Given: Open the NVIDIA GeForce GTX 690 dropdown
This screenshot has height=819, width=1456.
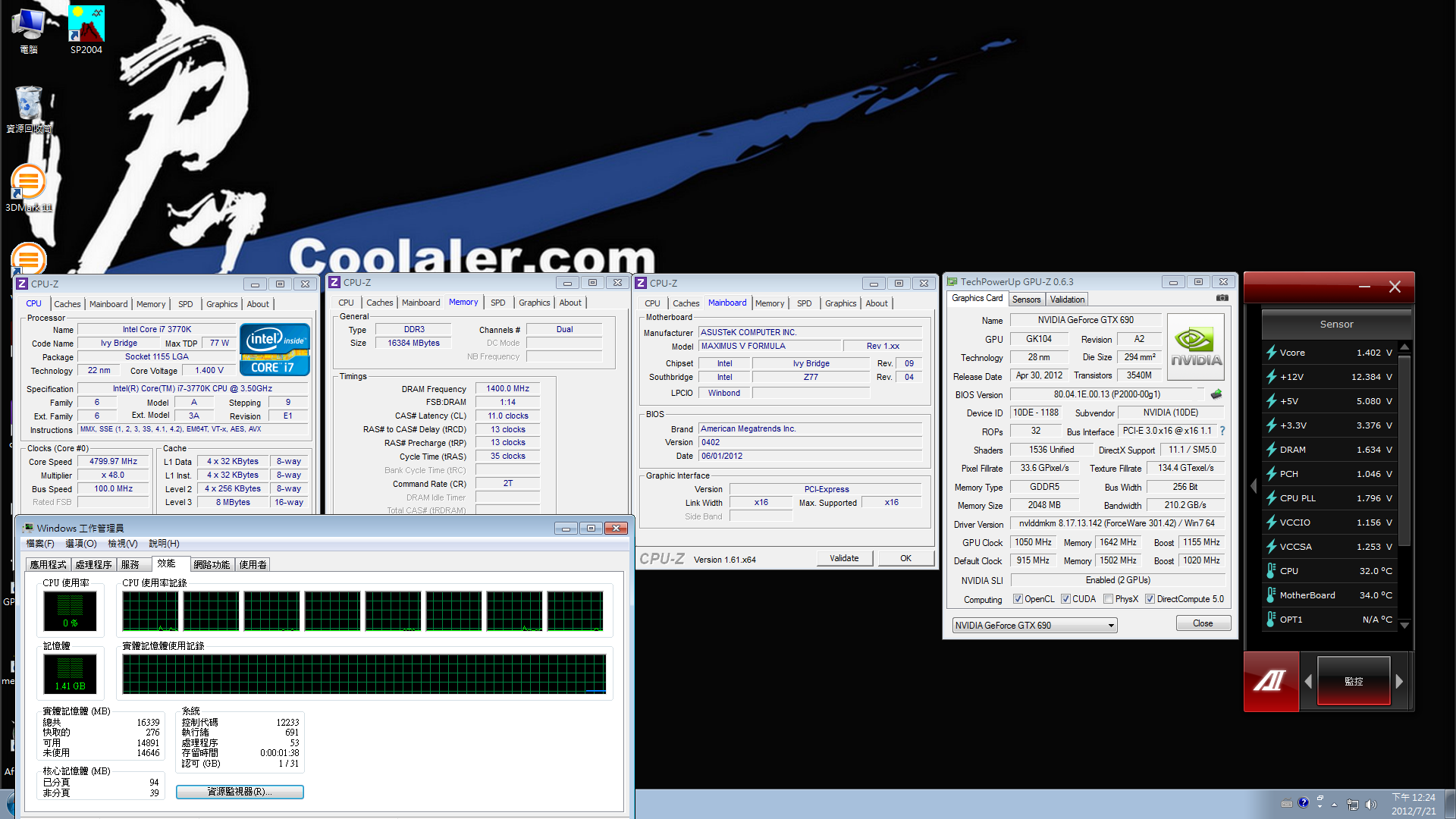Looking at the screenshot, I should coord(1034,626).
